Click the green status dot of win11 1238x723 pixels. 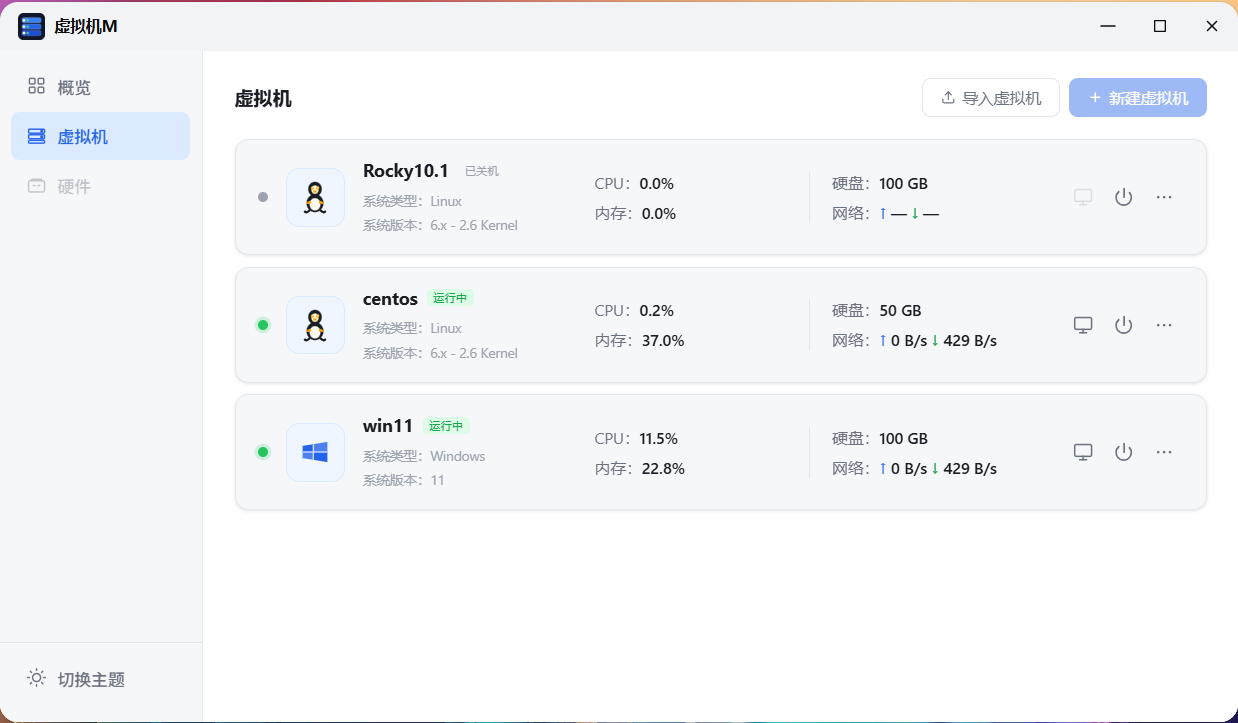point(263,452)
